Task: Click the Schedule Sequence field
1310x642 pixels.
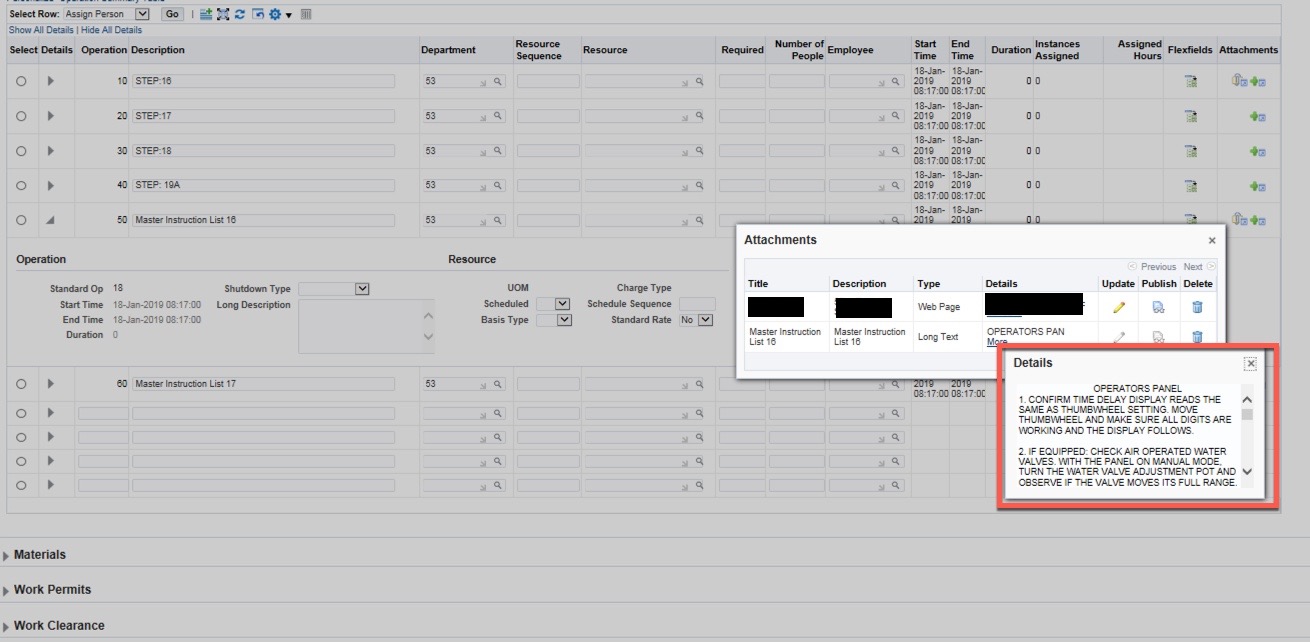Action: click(x=697, y=304)
